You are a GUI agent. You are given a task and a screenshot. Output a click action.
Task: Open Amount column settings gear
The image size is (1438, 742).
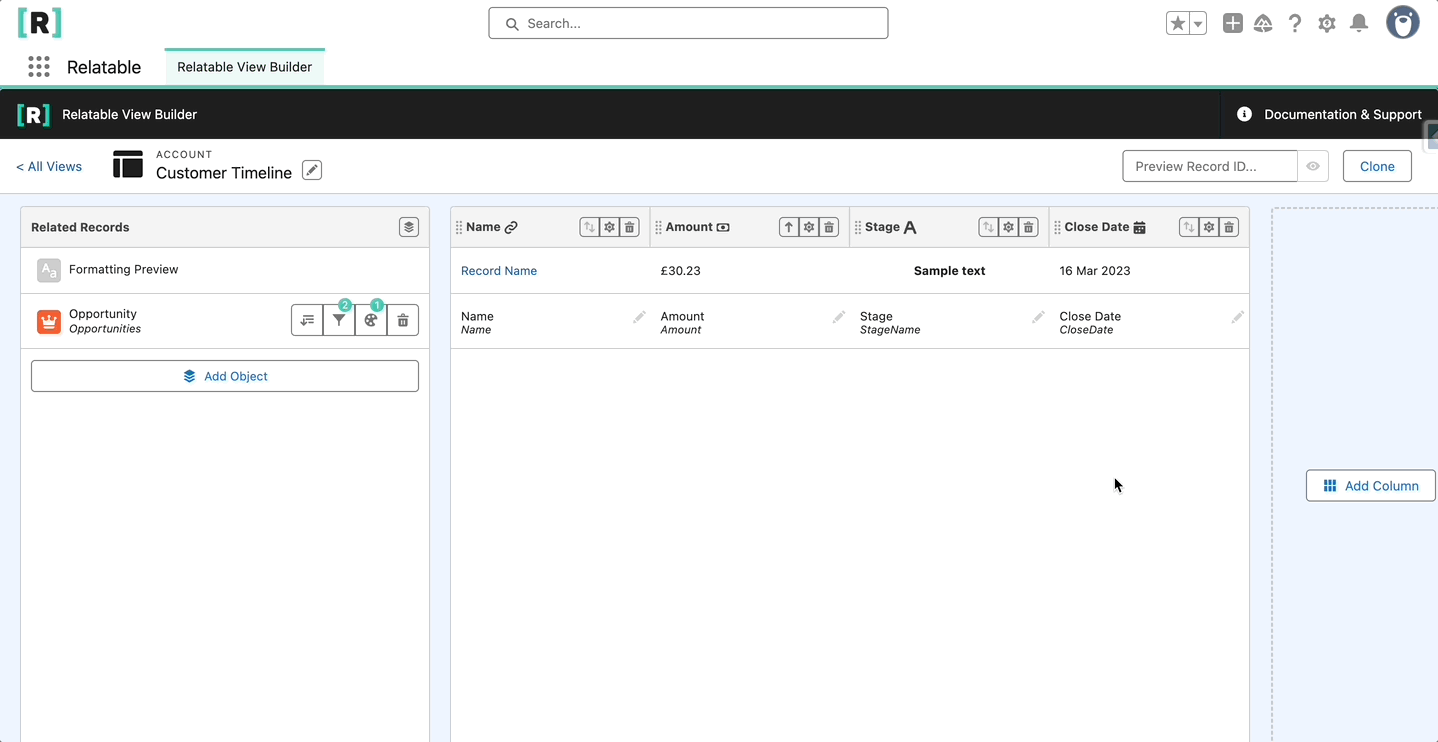pyautogui.click(x=809, y=227)
